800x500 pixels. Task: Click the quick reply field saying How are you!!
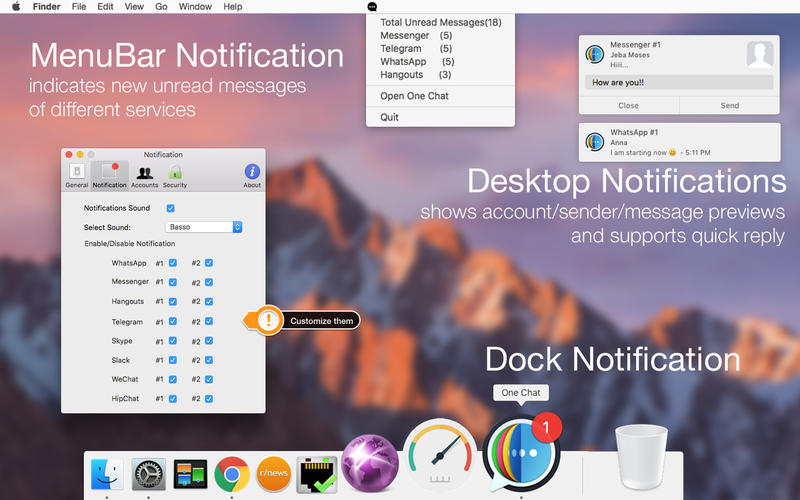(679, 82)
